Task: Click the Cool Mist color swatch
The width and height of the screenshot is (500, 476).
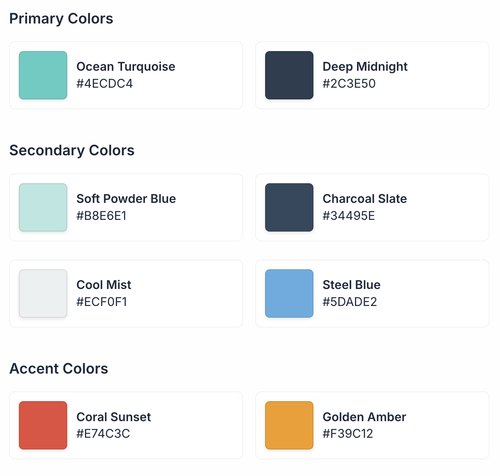Action: pos(43,293)
